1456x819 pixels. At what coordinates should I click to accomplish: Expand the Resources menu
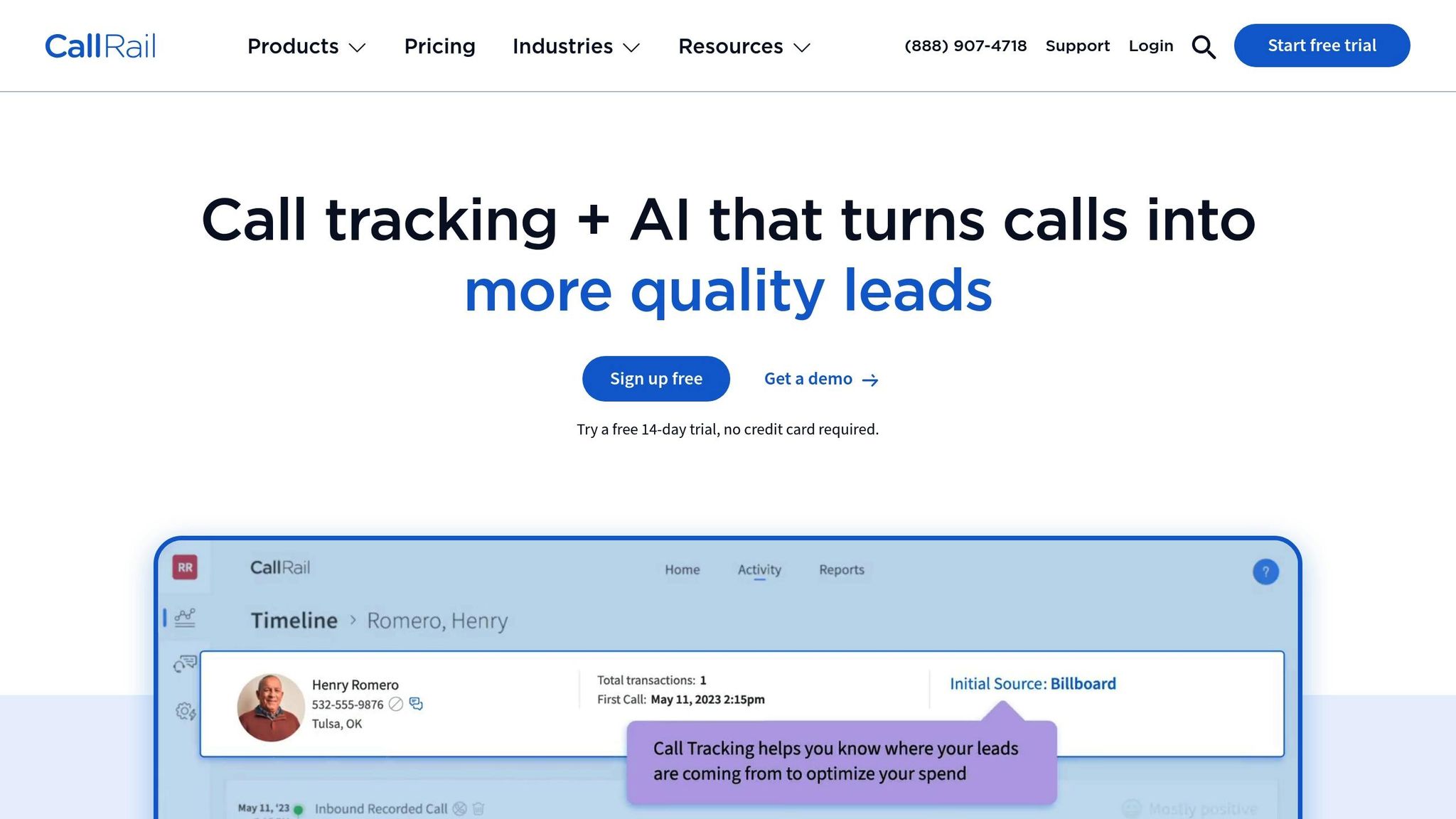[x=744, y=46]
